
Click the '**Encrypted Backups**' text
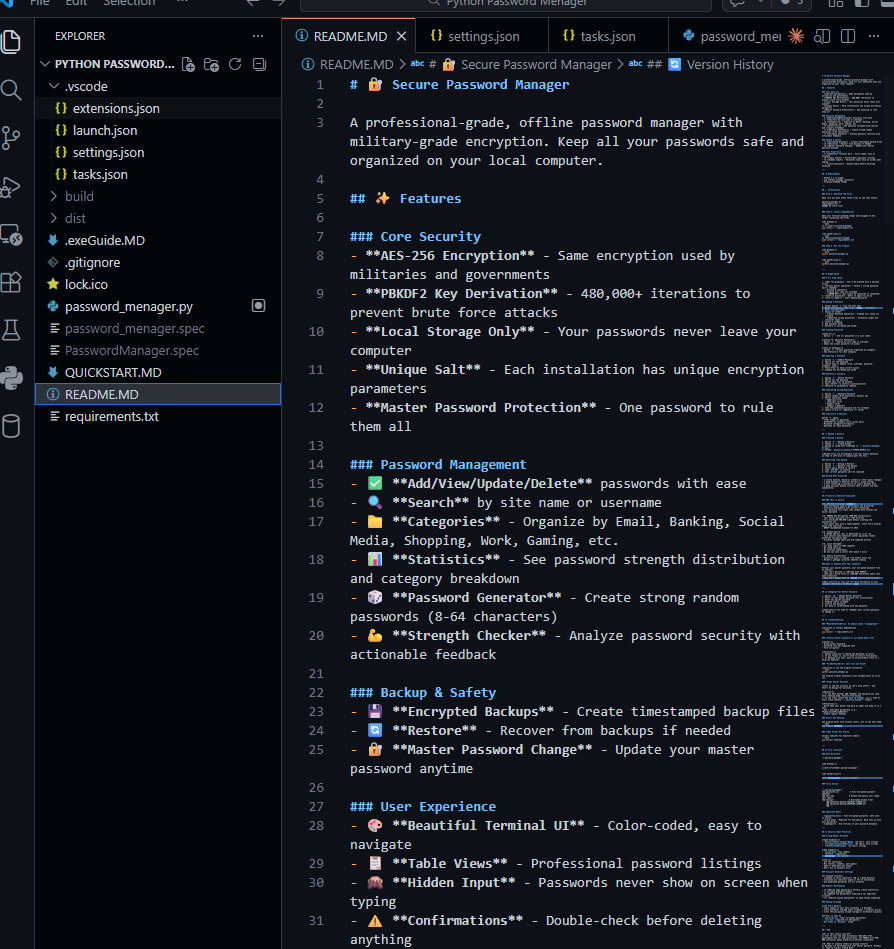pos(473,711)
